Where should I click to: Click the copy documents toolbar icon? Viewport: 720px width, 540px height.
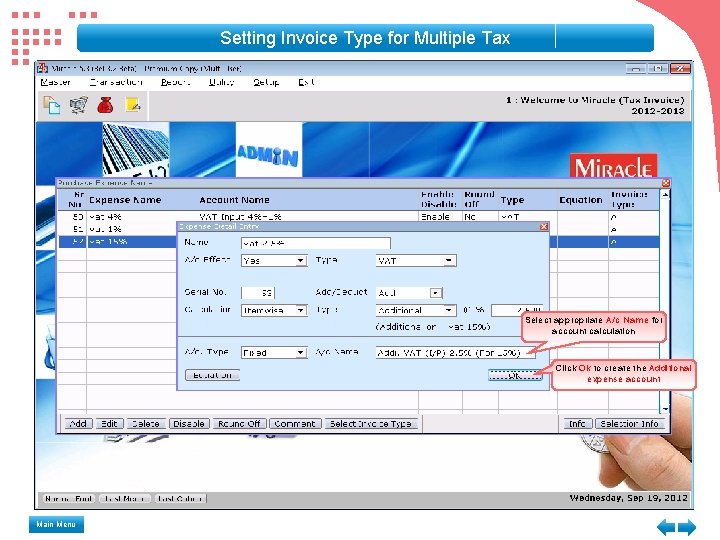click(51, 105)
